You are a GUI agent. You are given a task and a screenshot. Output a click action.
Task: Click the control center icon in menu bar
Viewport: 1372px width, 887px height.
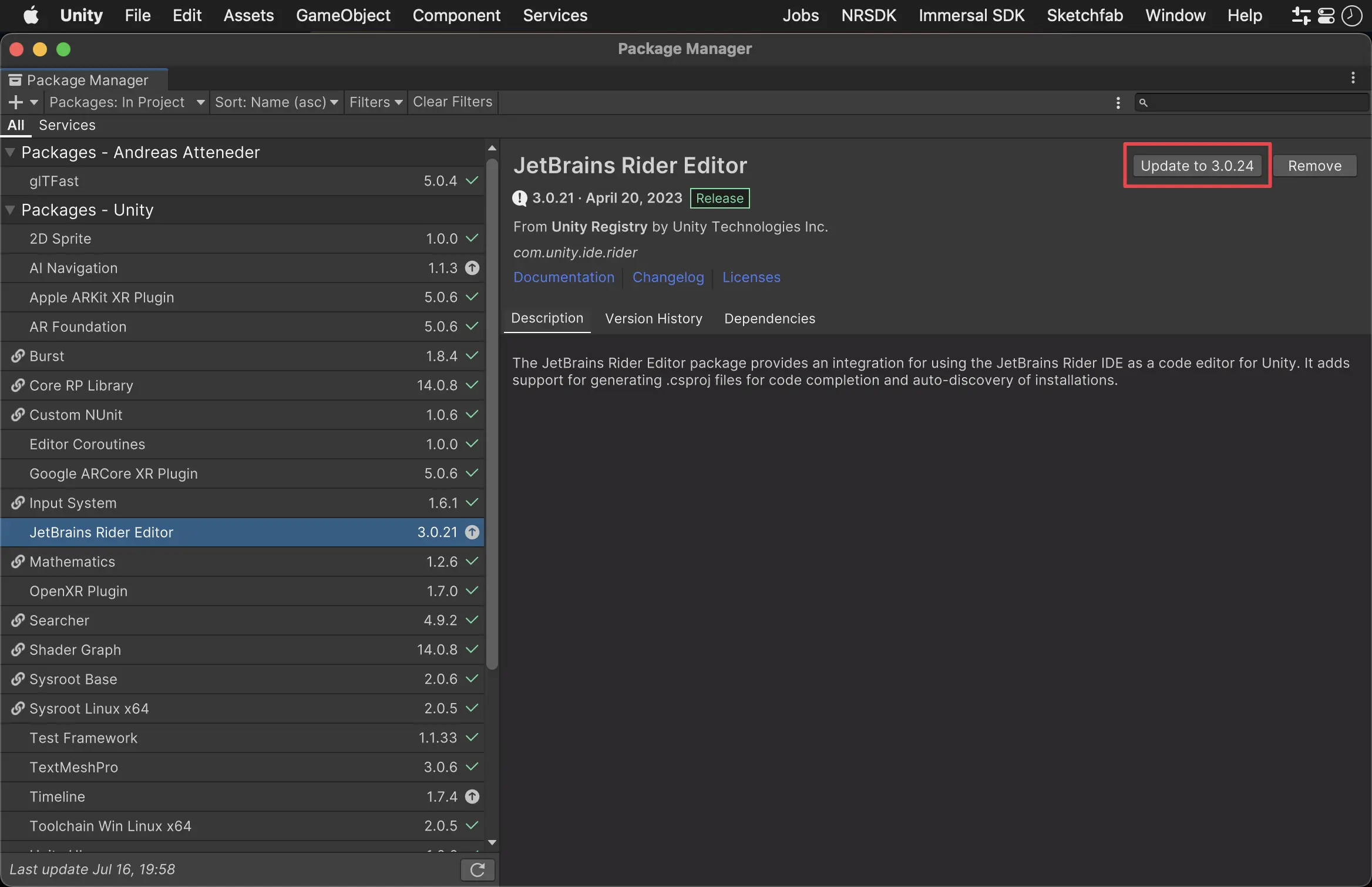tap(1326, 15)
